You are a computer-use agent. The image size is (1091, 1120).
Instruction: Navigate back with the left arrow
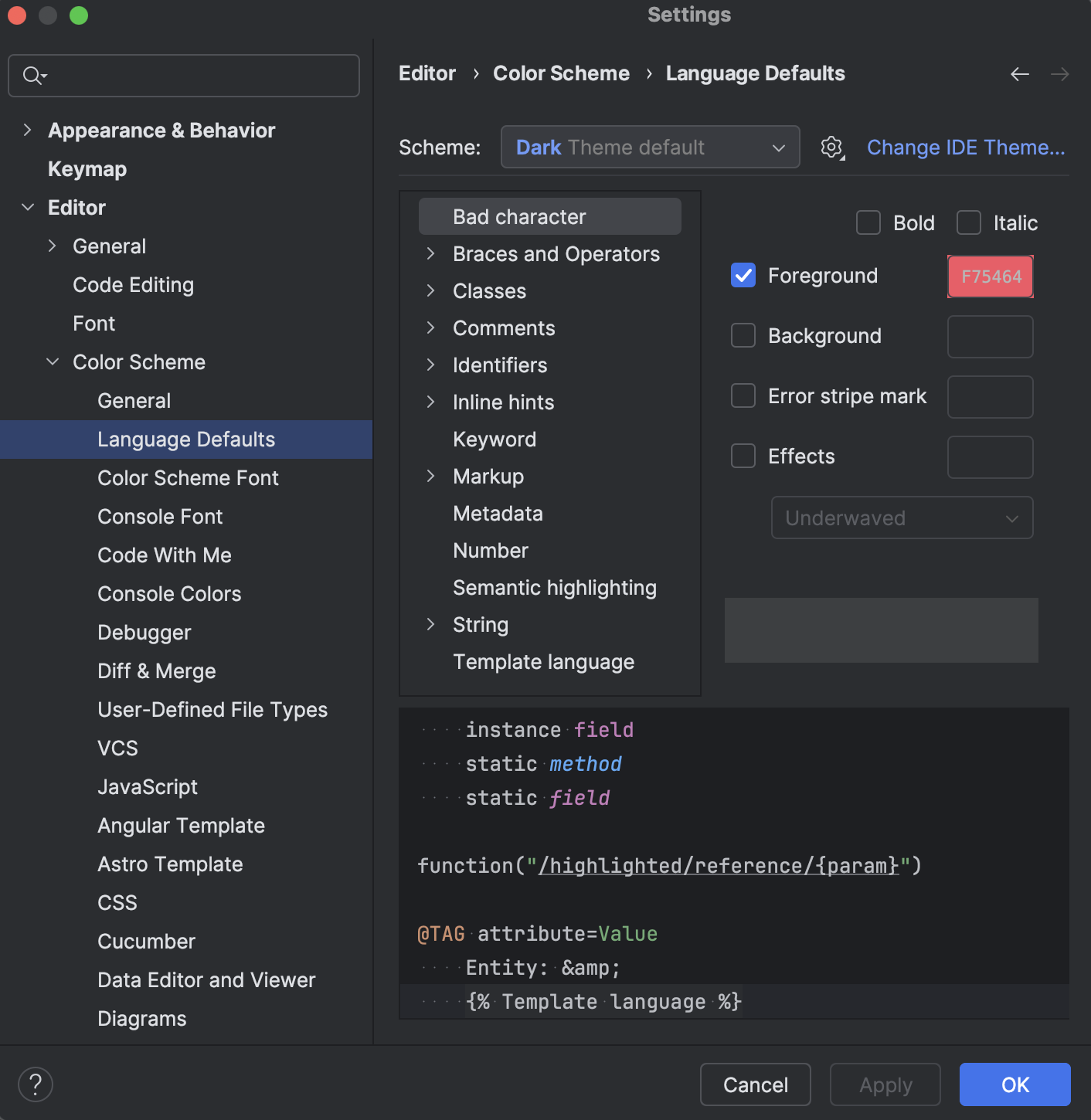[1020, 74]
